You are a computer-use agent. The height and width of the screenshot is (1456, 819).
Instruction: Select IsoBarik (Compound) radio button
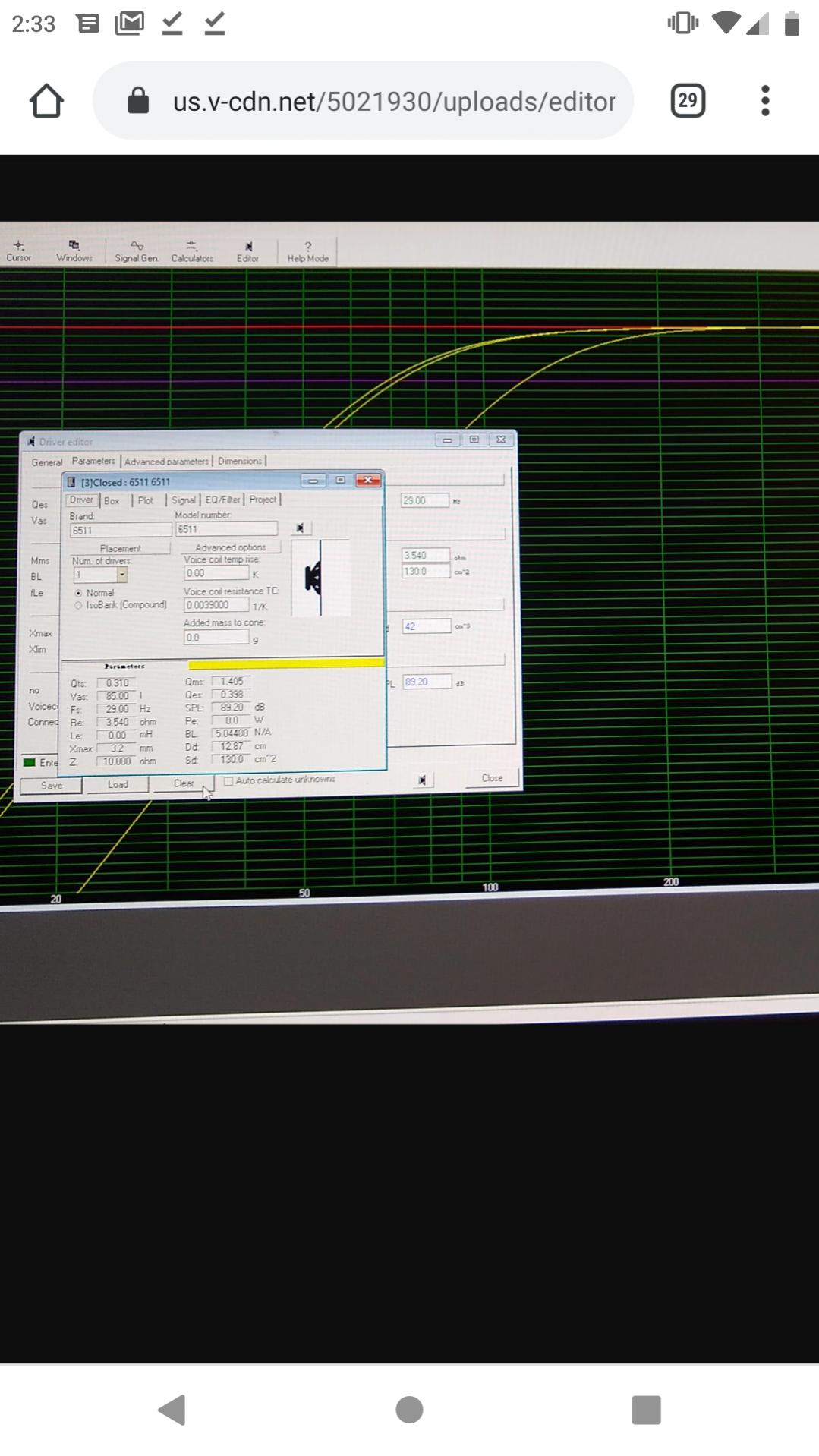[x=78, y=605]
